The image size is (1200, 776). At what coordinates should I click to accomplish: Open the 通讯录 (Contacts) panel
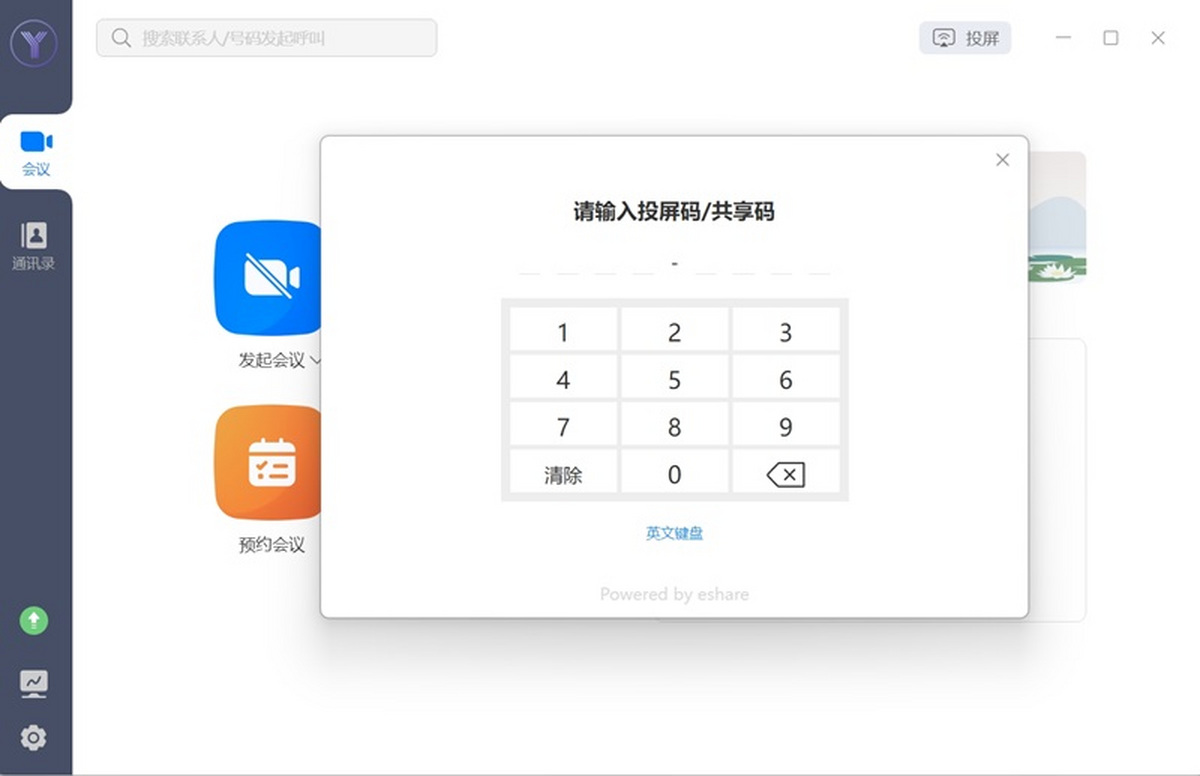point(35,243)
